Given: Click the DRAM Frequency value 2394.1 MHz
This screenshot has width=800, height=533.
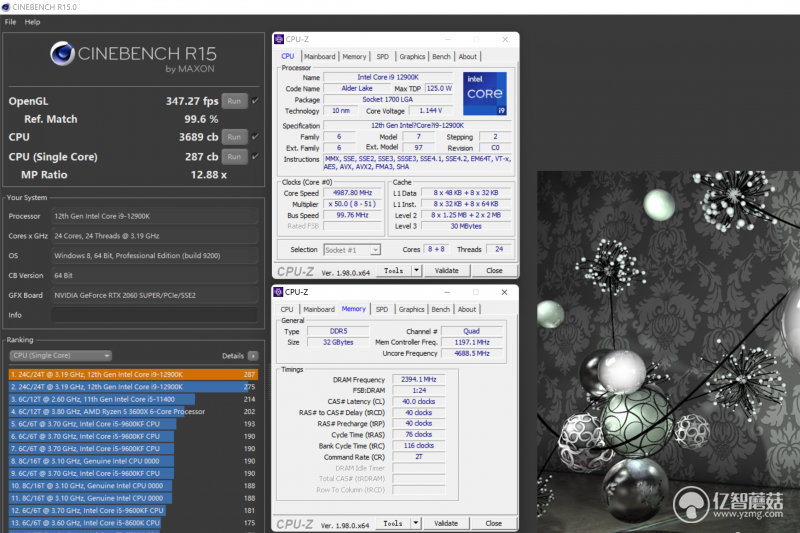Looking at the screenshot, I should pyautogui.click(x=418, y=379).
